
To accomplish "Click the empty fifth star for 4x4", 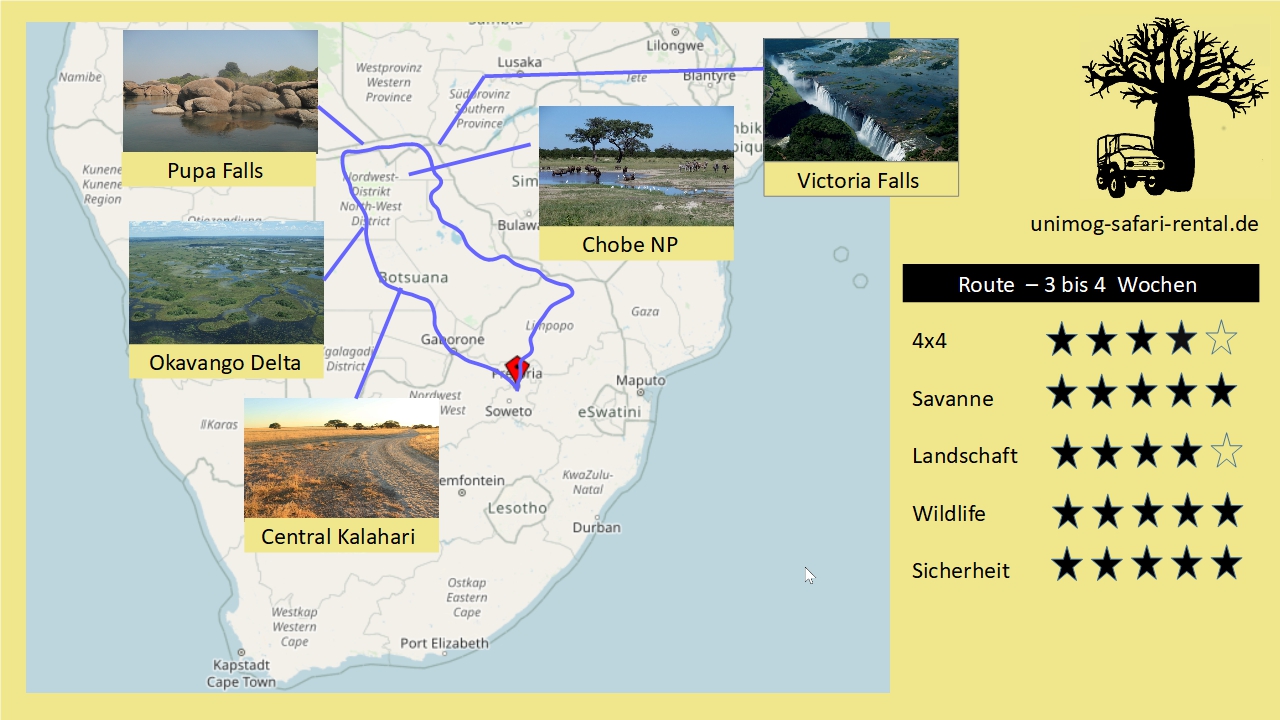I will pyautogui.click(x=1221, y=340).
